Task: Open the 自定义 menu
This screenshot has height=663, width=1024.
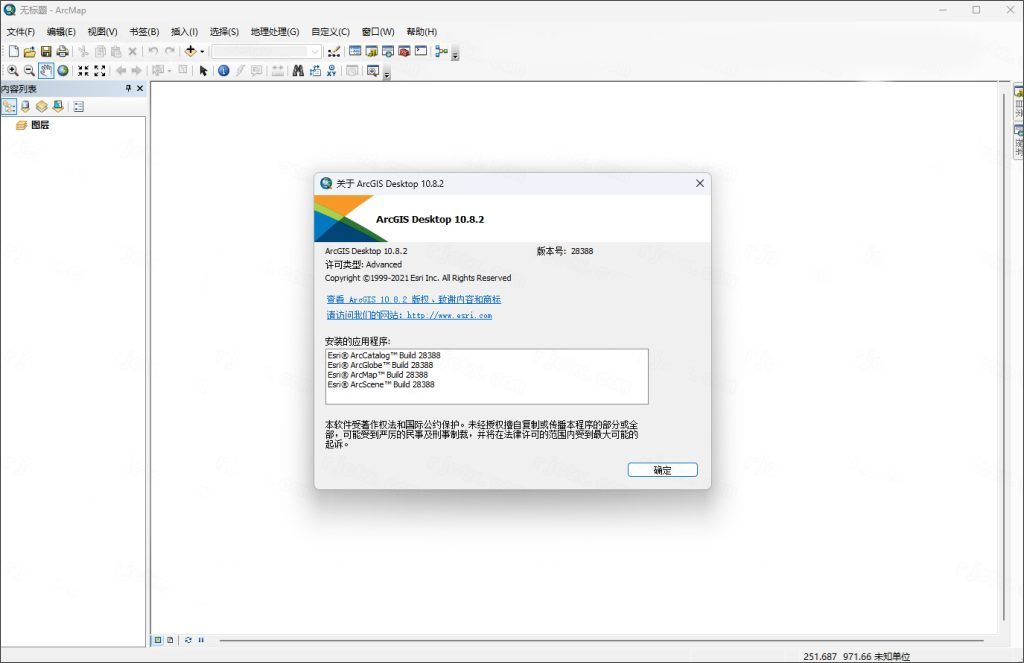Action: coord(330,31)
